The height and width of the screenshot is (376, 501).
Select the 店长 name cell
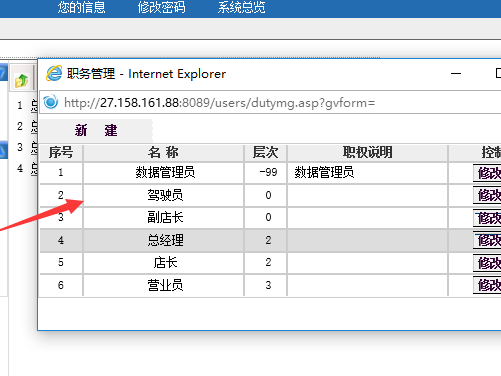coord(163,263)
